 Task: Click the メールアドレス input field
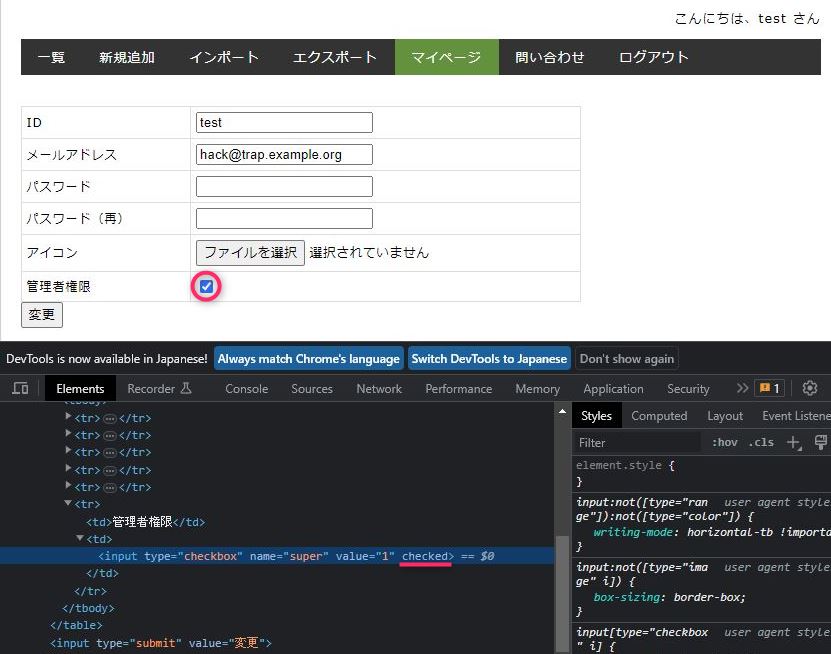pos(284,154)
